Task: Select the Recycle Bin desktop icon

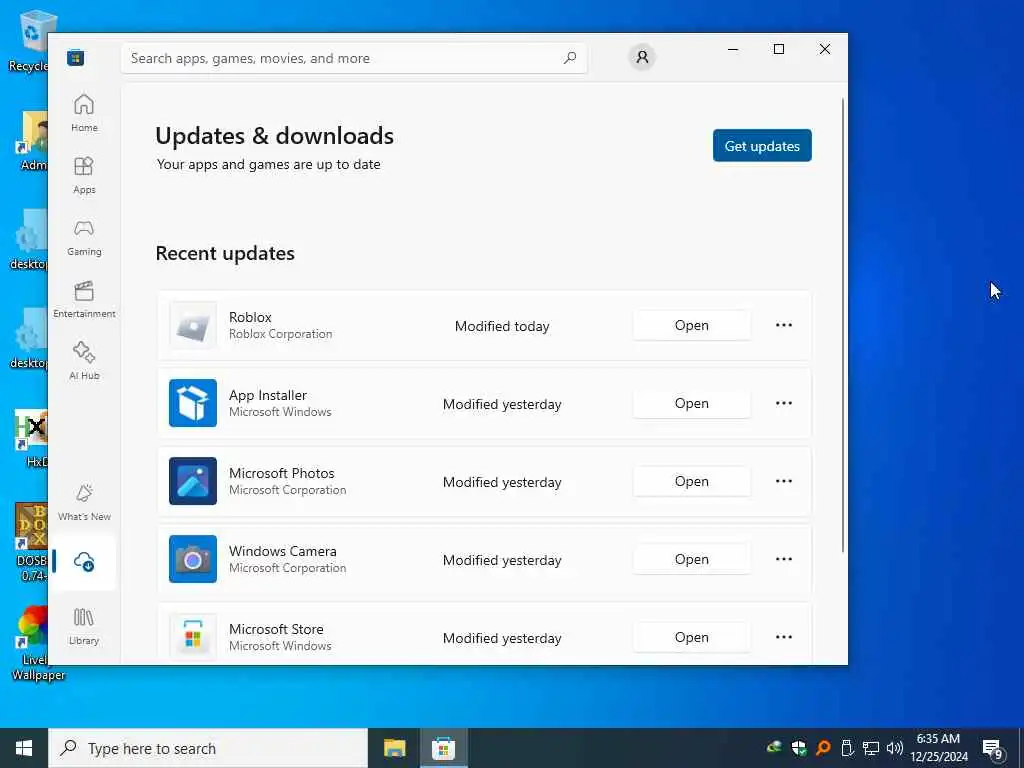Action: coord(29,42)
